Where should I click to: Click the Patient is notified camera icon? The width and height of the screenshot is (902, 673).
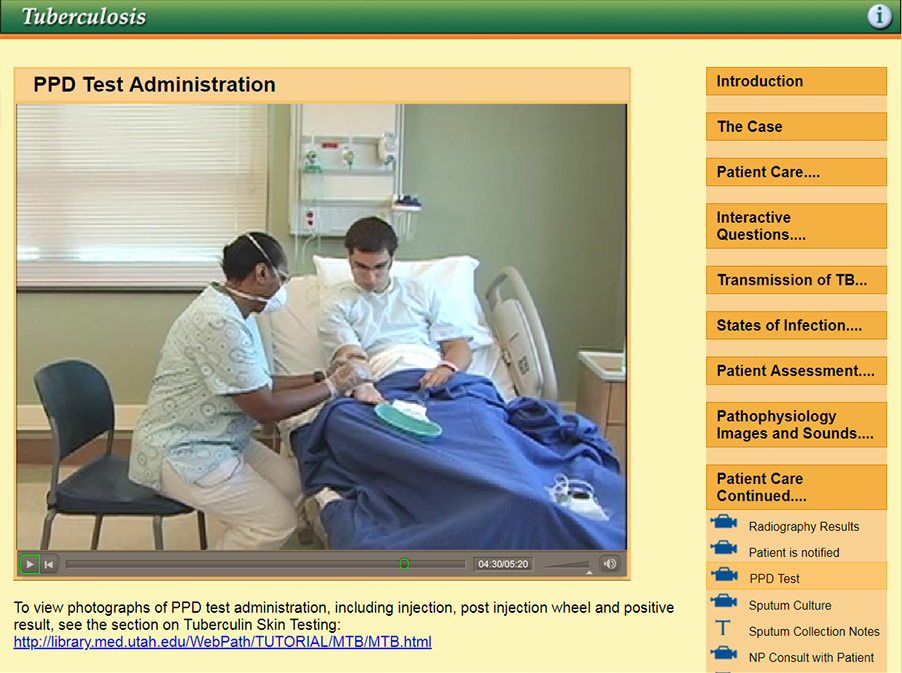pyautogui.click(x=724, y=547)
